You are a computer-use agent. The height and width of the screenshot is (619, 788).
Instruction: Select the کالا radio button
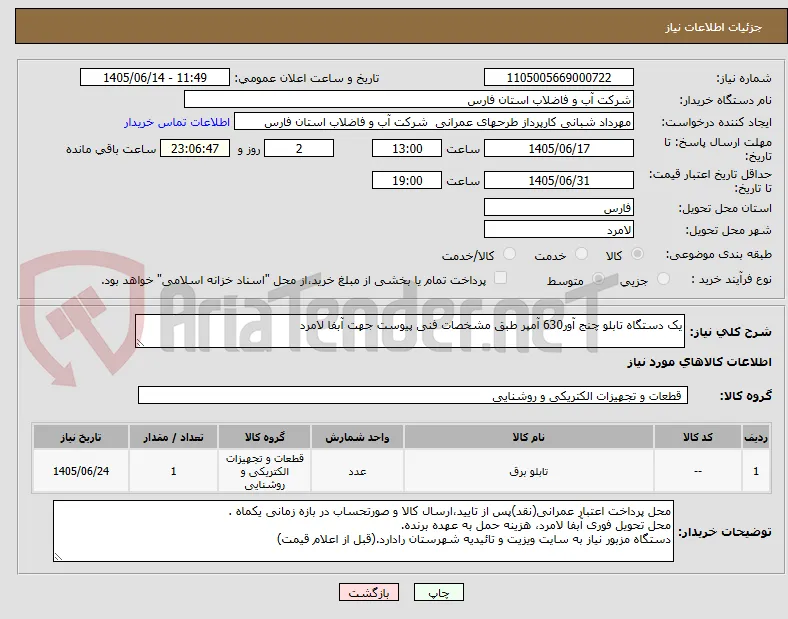point(637,254)
